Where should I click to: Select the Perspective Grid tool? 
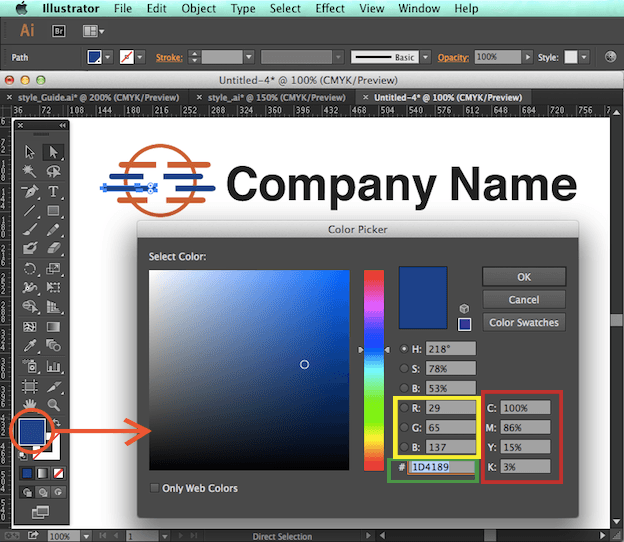[x=53, y=306]
